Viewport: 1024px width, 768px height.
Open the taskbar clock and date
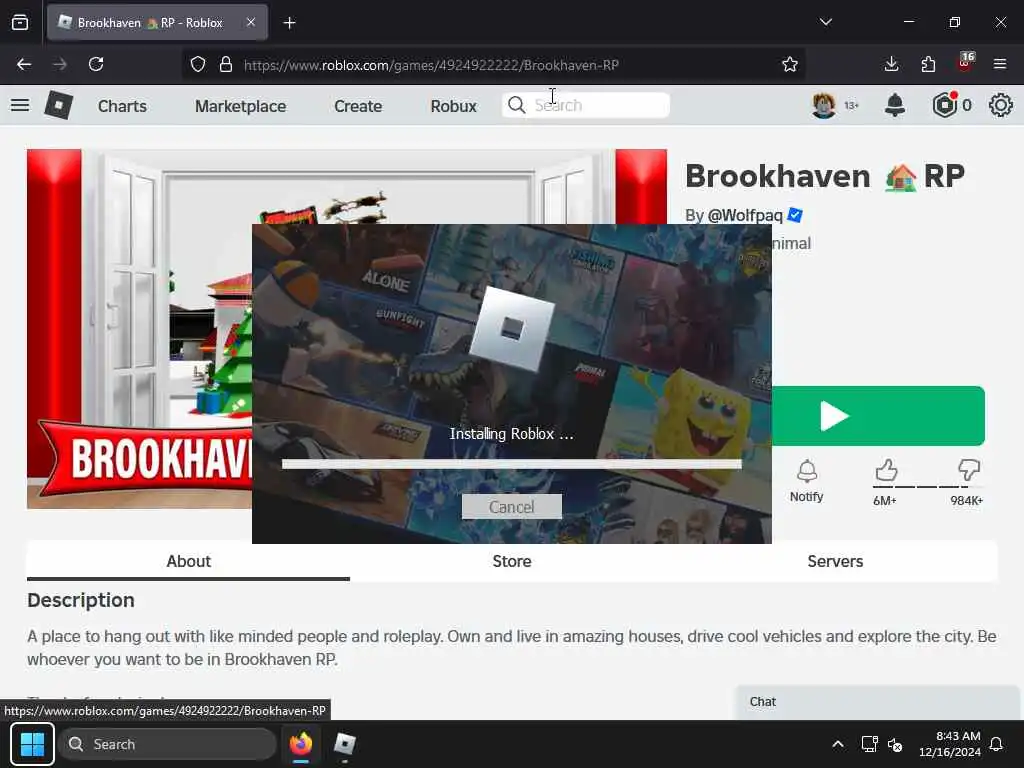coord(950,744)
